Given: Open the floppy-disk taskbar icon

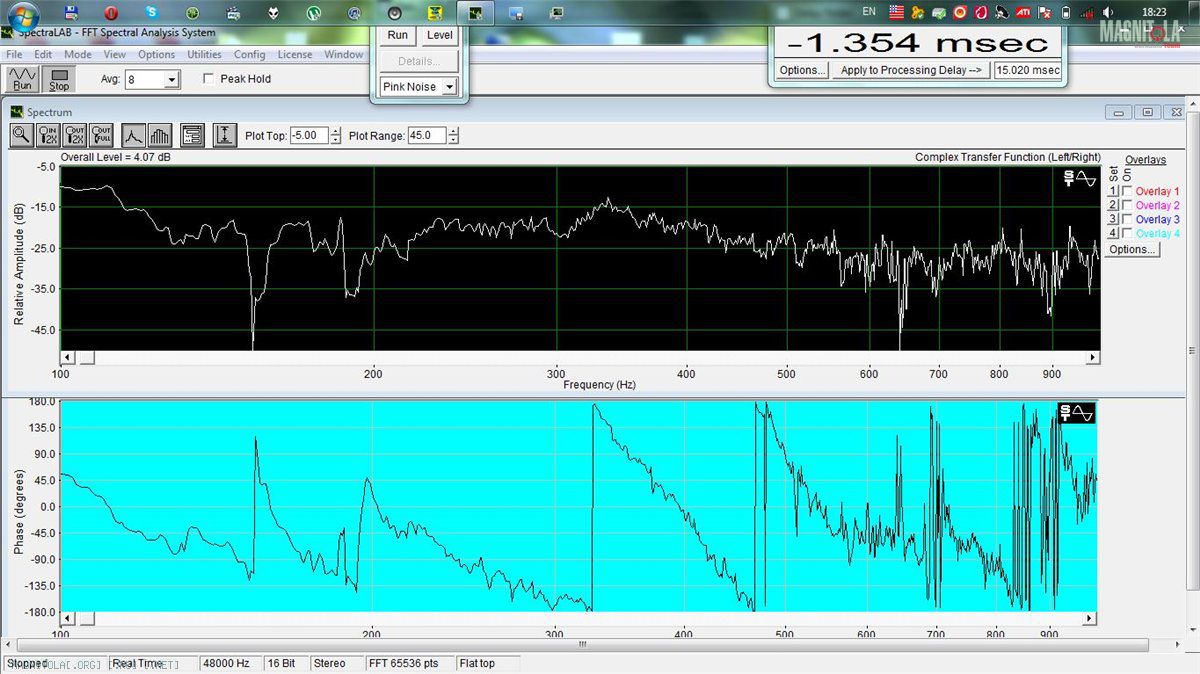Looking at the screenshot, I should pos(70,13).
